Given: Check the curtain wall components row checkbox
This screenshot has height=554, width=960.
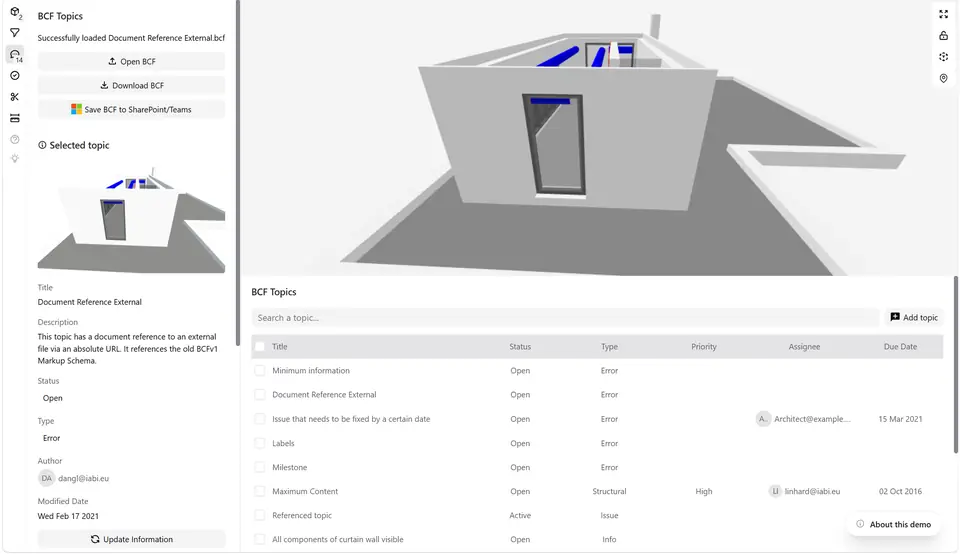Looking at the screenshot, I should pos(260,539).
